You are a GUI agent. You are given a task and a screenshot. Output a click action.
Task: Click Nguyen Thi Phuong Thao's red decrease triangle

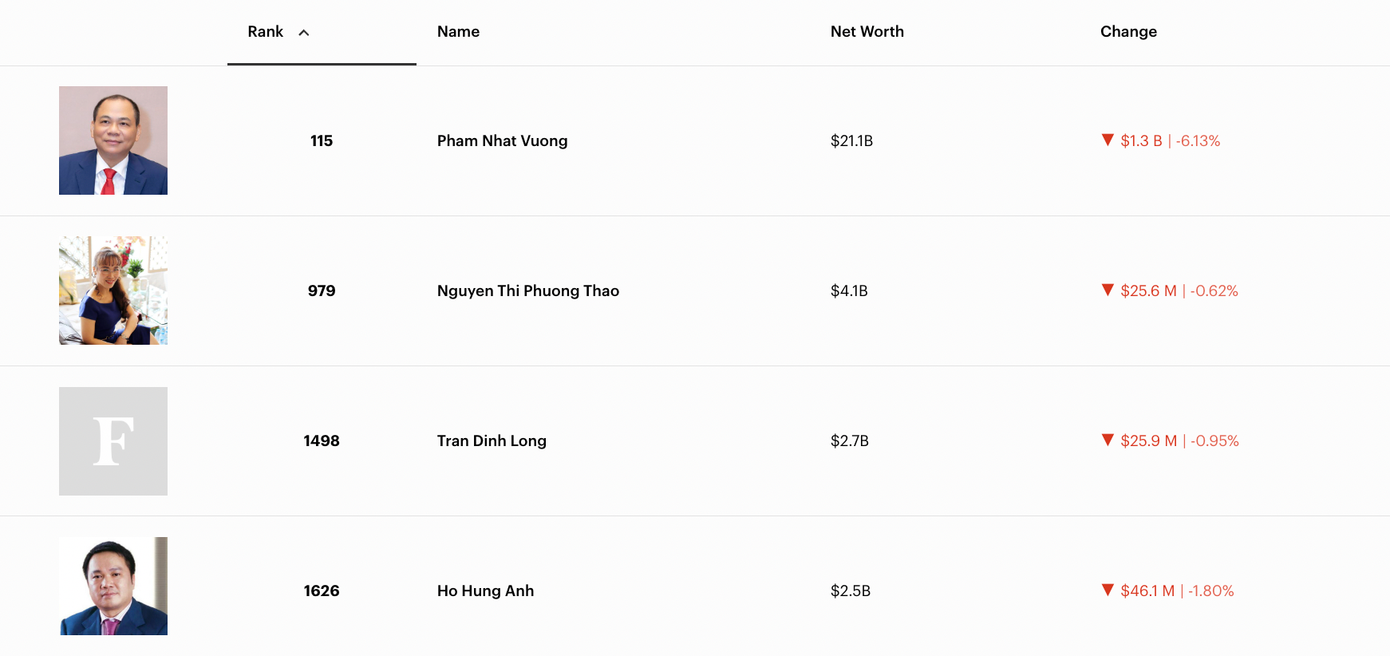(1107, 290)
